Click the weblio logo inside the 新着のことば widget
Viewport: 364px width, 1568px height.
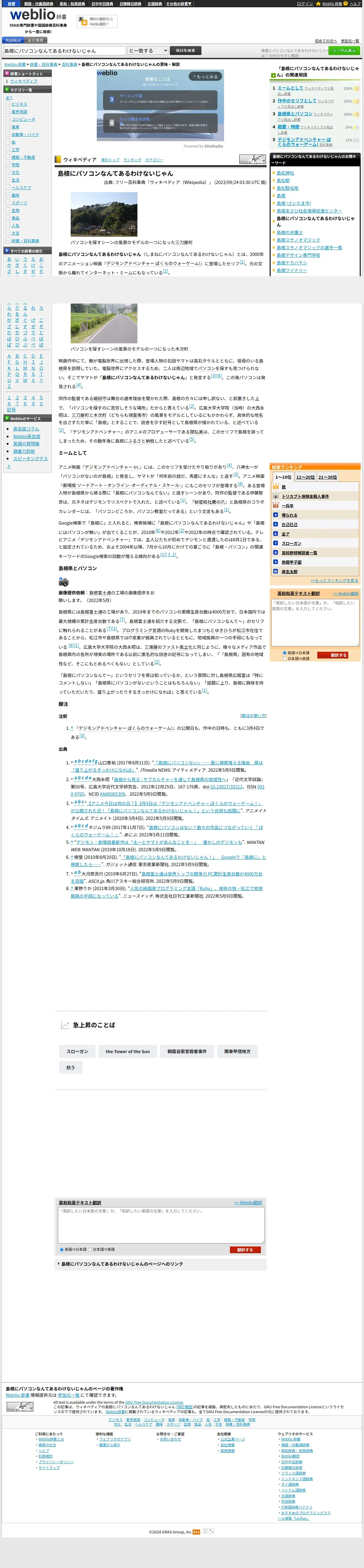point(107,73)
